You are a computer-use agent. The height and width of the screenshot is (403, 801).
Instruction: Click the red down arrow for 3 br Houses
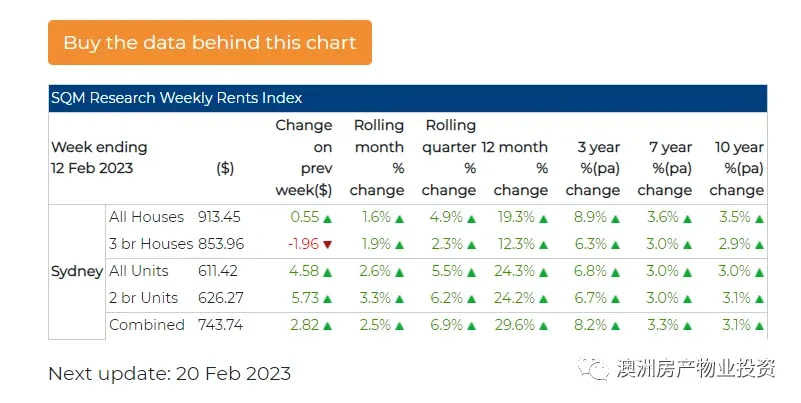(x=328, y=245)
